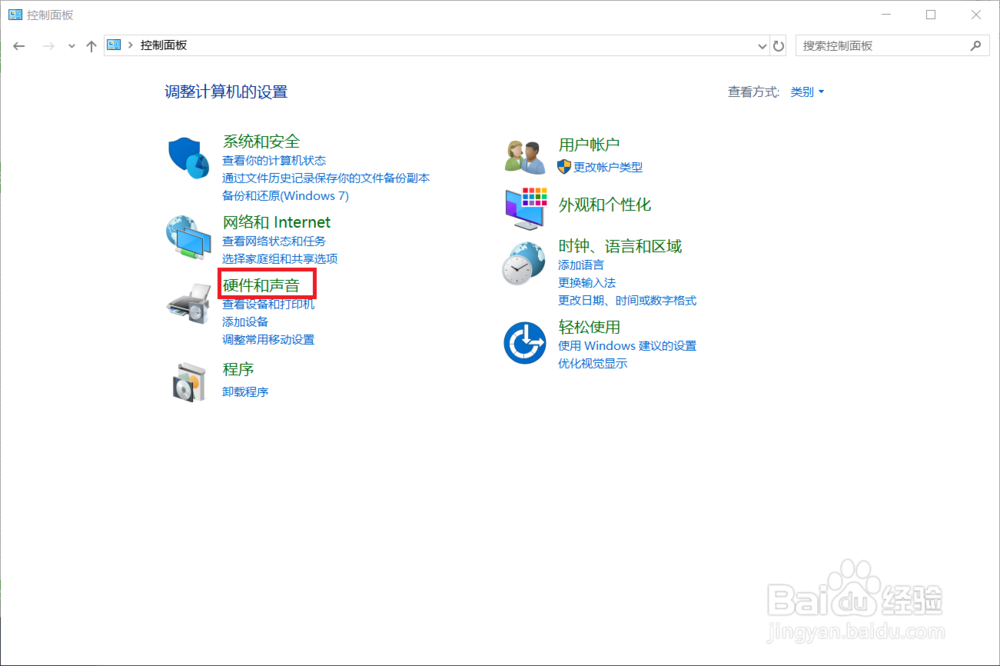Image resolution: width=1000 pixels, height=666 pixels.
Task: Refresh the Control Panel view
Action: coord(779,46)
